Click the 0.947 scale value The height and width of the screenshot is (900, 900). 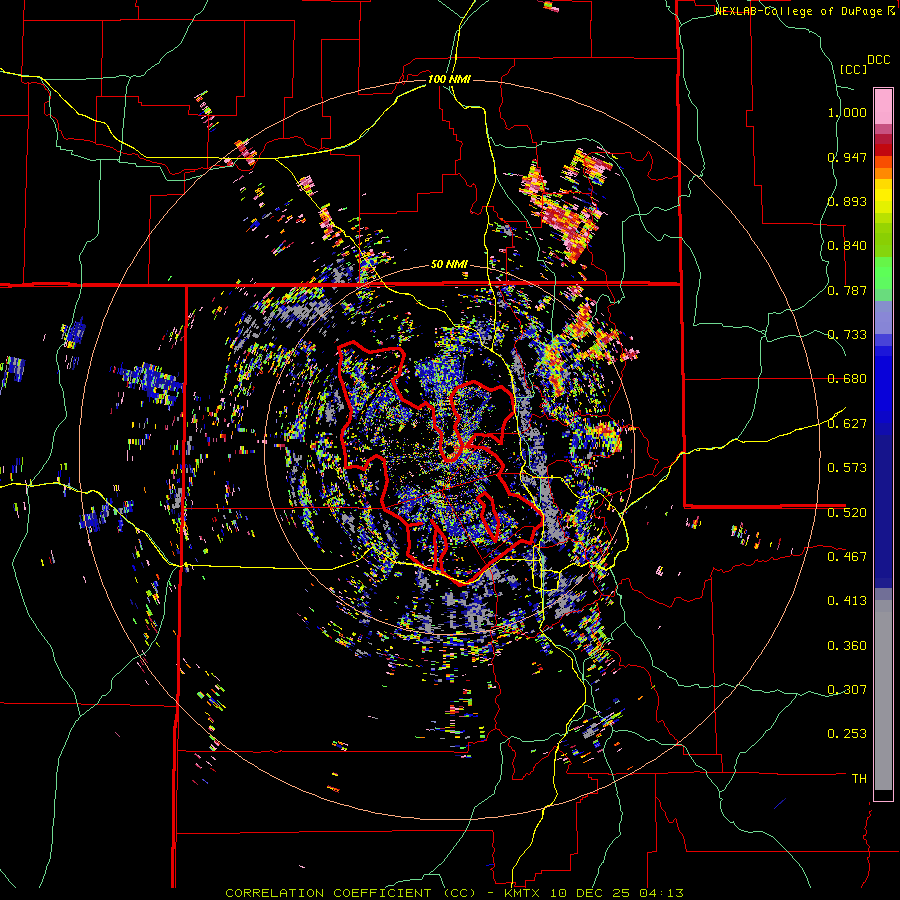[847, 157]
